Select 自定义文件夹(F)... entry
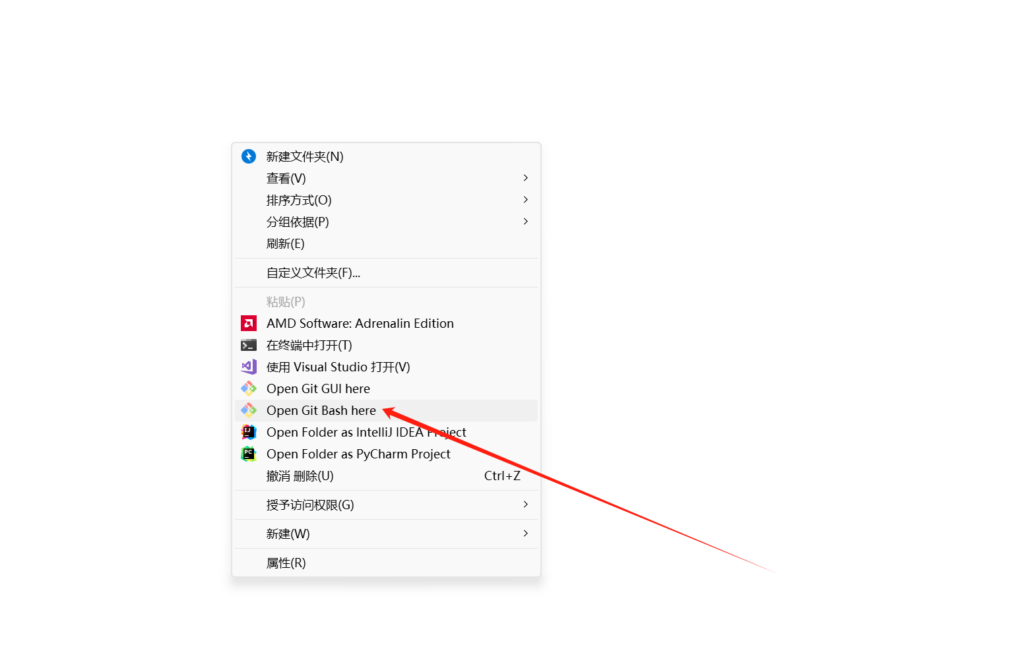The width and height of the screenshot is (1024, 649). click(x=386, y=273)
